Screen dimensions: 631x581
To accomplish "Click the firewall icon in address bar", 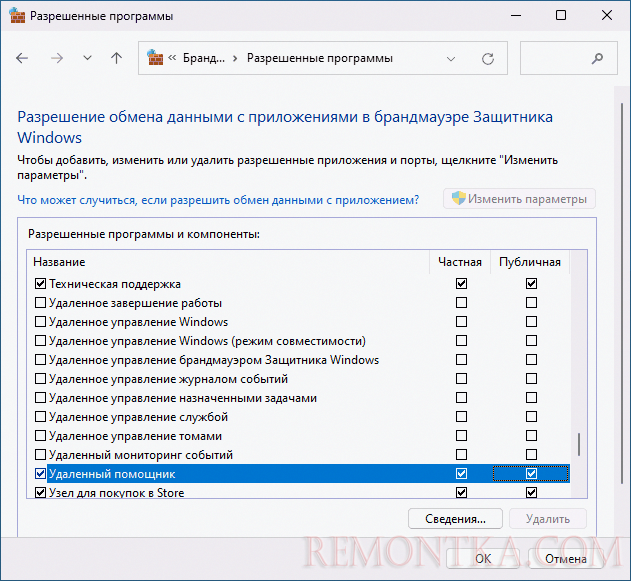I will point(155,58).
